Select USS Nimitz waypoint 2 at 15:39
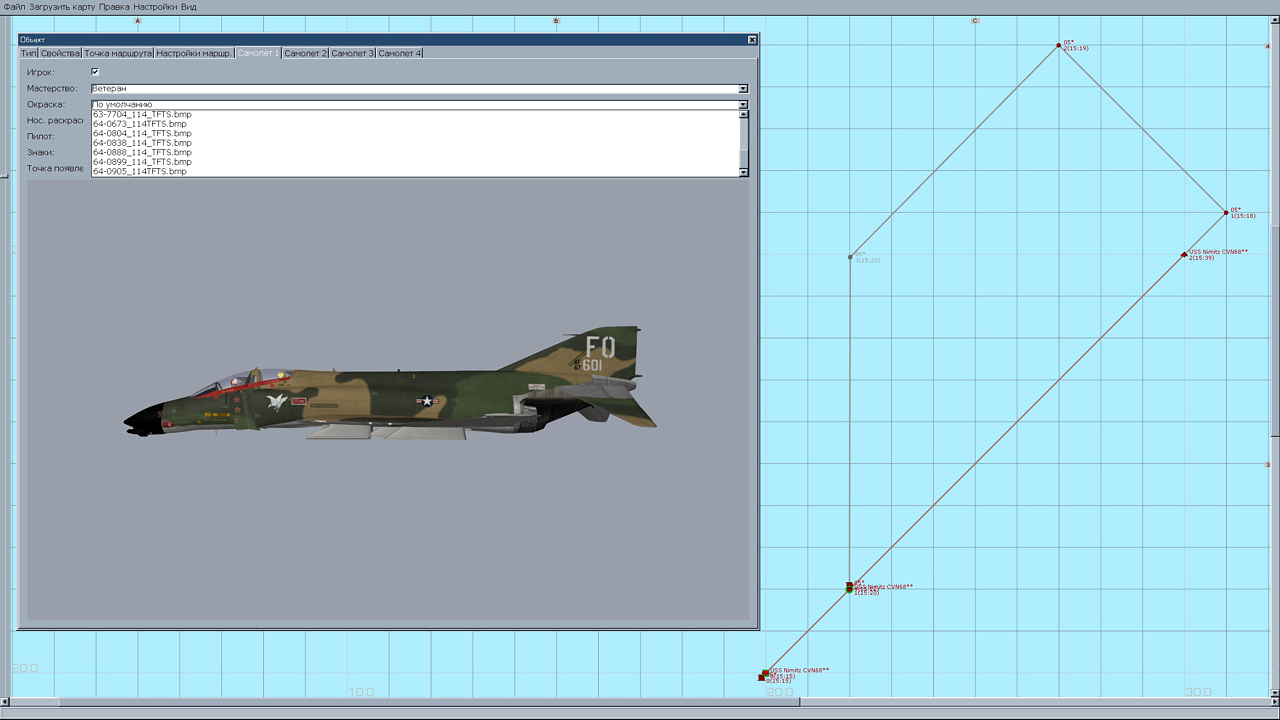Viewport: 1280px width, 720px height. tap(1184, 255)
